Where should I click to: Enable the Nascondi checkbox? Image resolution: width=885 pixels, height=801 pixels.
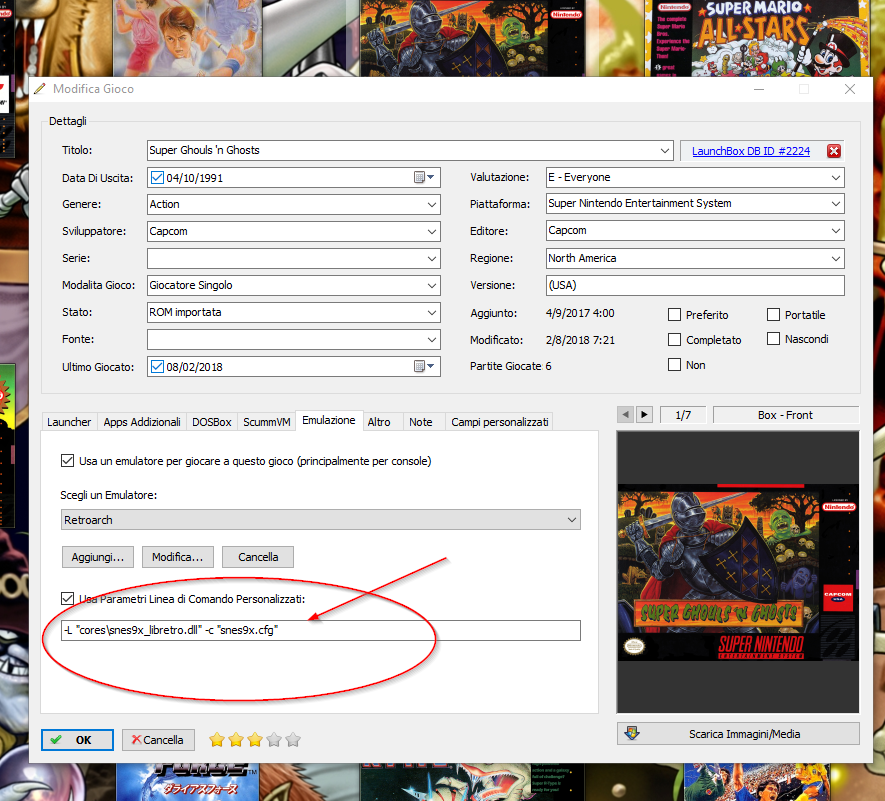(773, 339)
